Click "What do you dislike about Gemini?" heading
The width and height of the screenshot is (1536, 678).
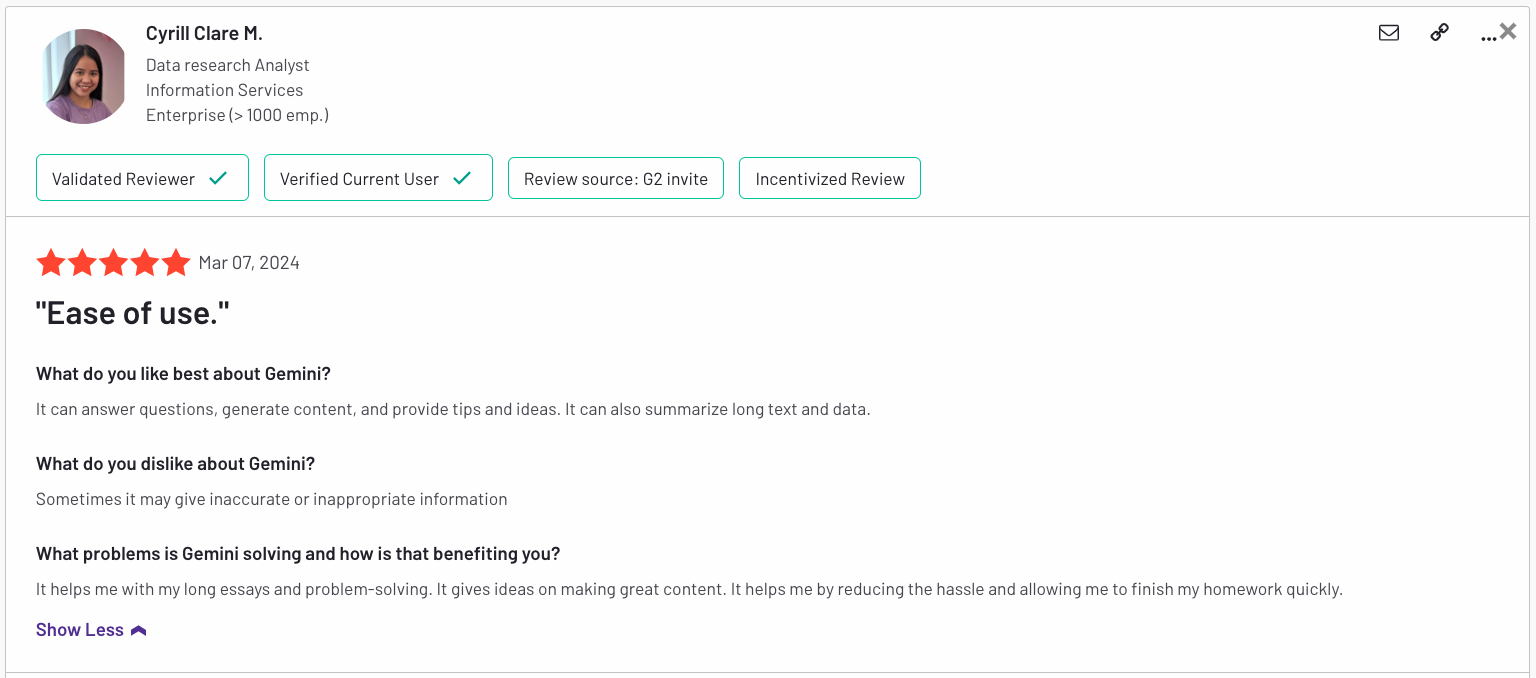176,464
